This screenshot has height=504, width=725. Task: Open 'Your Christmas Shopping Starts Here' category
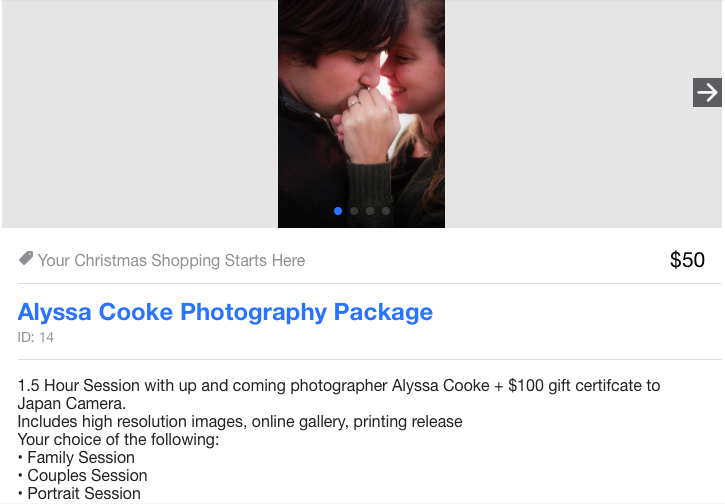pyautogui.click(x=171, y=261)
